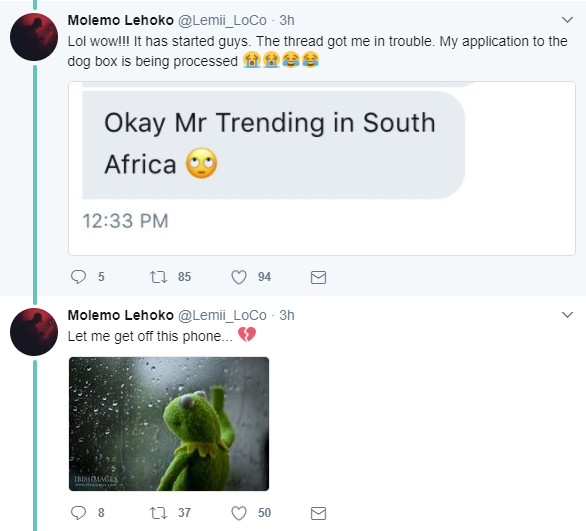Open the first tweet's 3h timestamp
Image resolution: width=586 pixels, height=531 pixels.
pyautogui.click(x=287, y=20)
